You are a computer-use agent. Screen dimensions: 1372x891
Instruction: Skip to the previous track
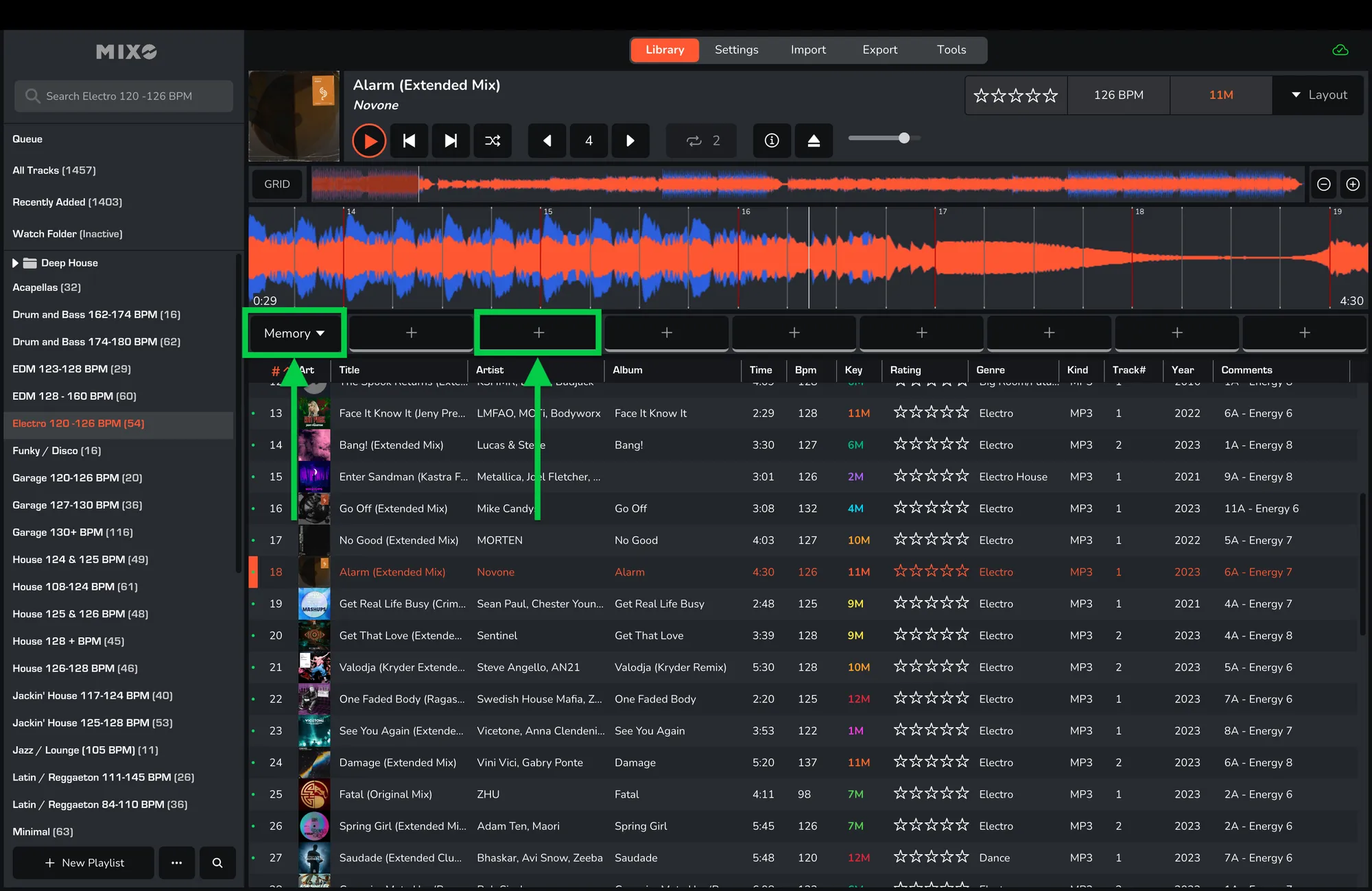pos(410,141)
